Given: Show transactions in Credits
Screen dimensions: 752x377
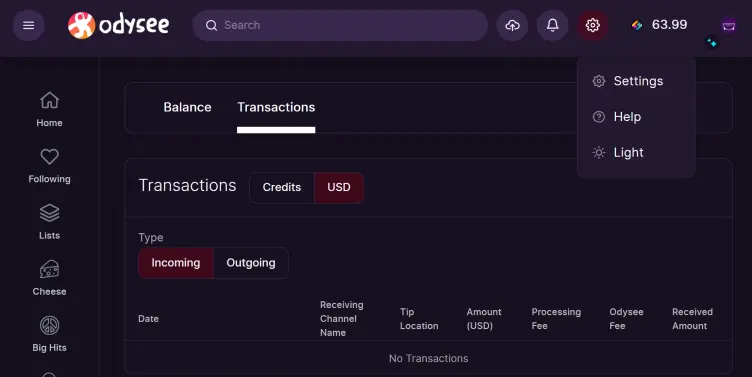Looking at the screenshot, I should coord(282,188).
